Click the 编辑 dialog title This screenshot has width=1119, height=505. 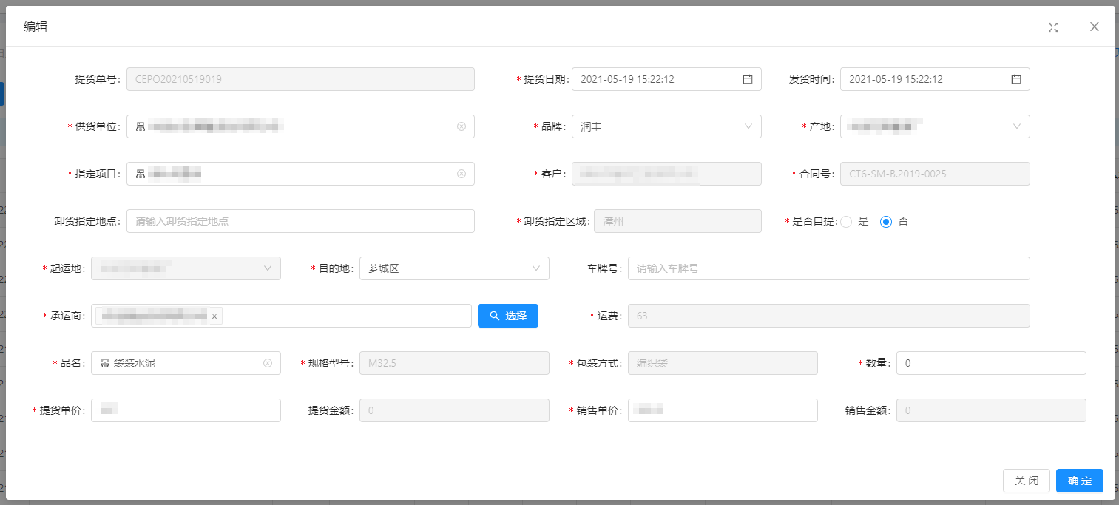(x=36, y=27)
